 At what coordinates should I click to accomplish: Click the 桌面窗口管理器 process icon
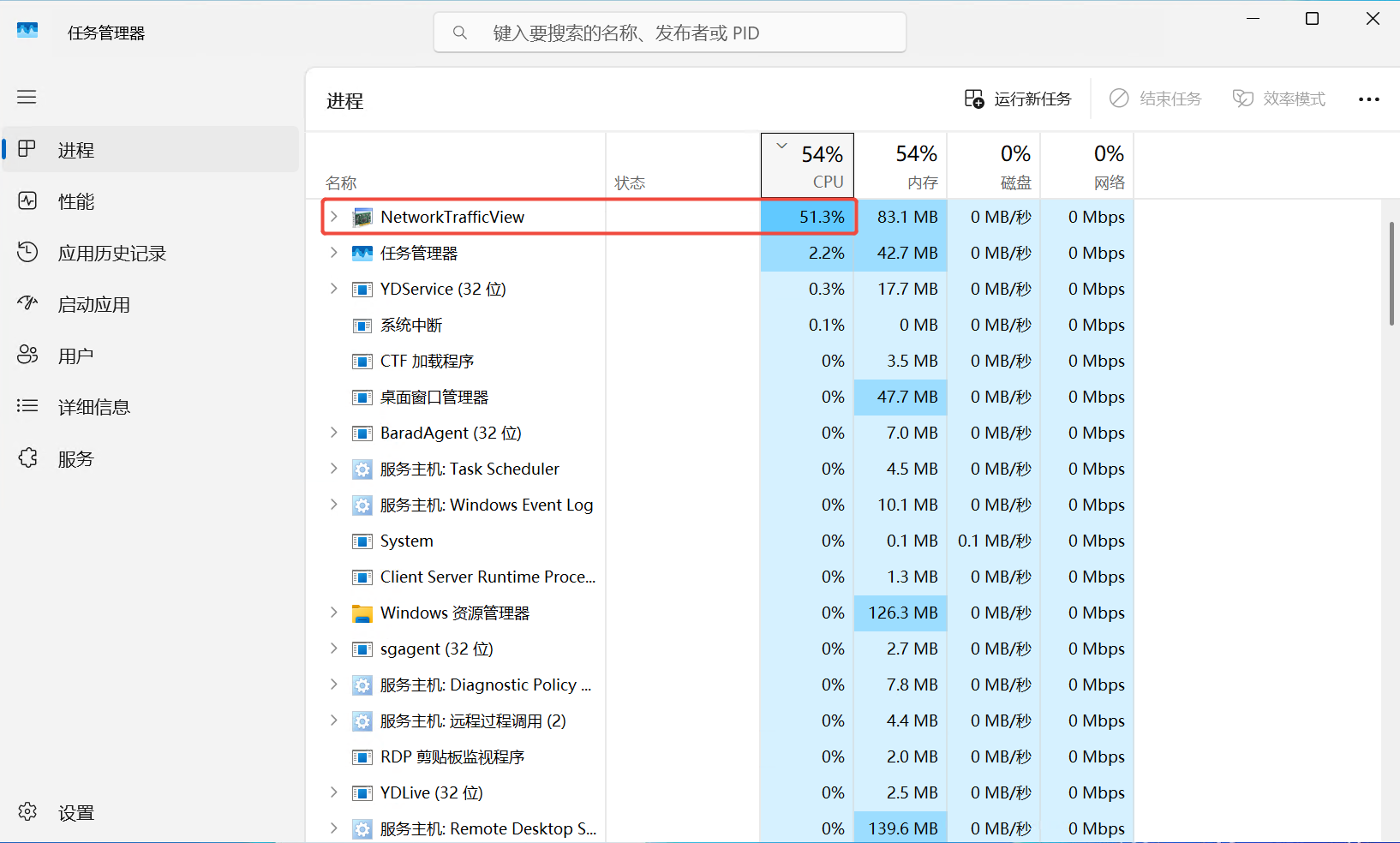click(x=362, y=398)
